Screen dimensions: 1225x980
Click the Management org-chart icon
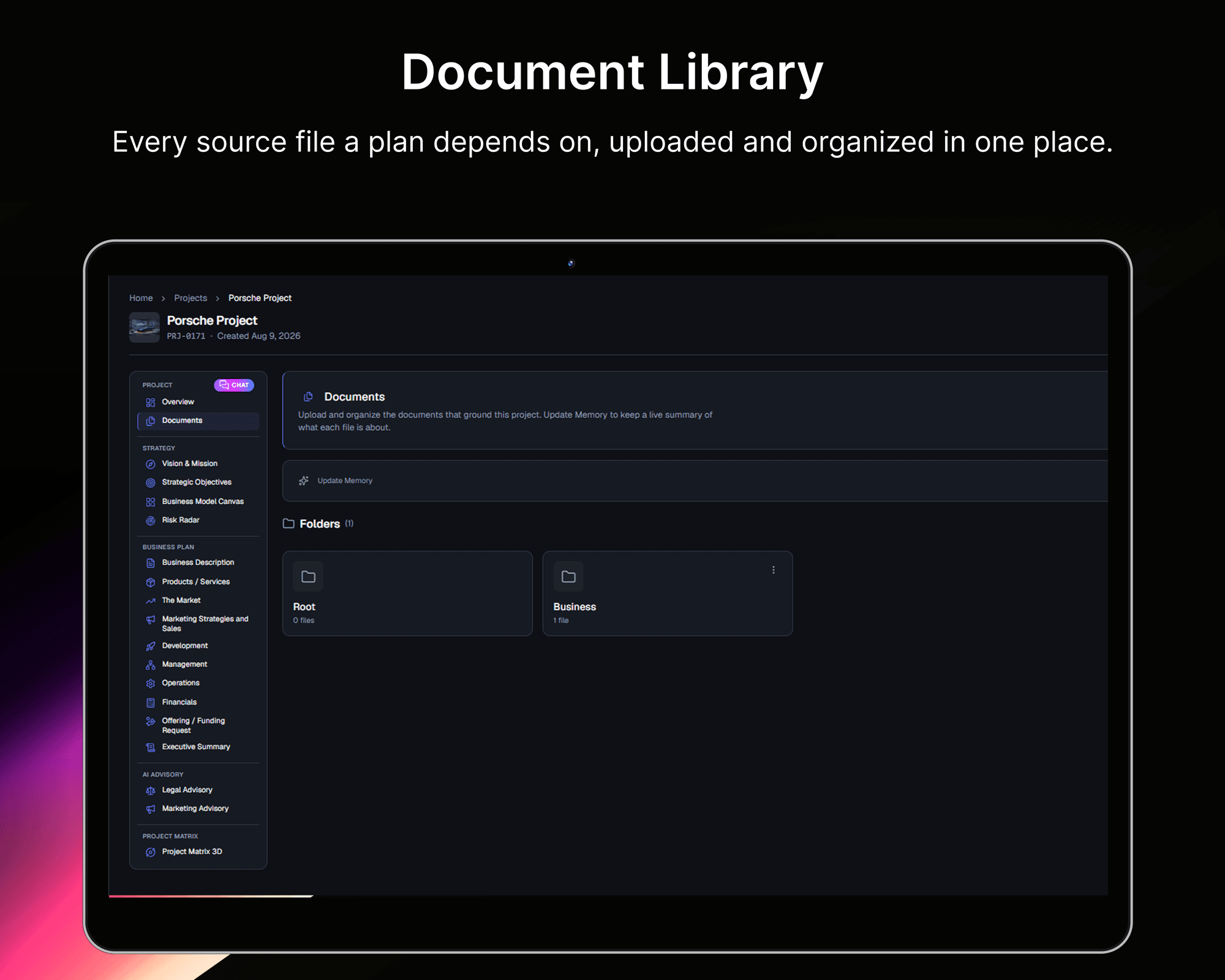coord(151,665)
